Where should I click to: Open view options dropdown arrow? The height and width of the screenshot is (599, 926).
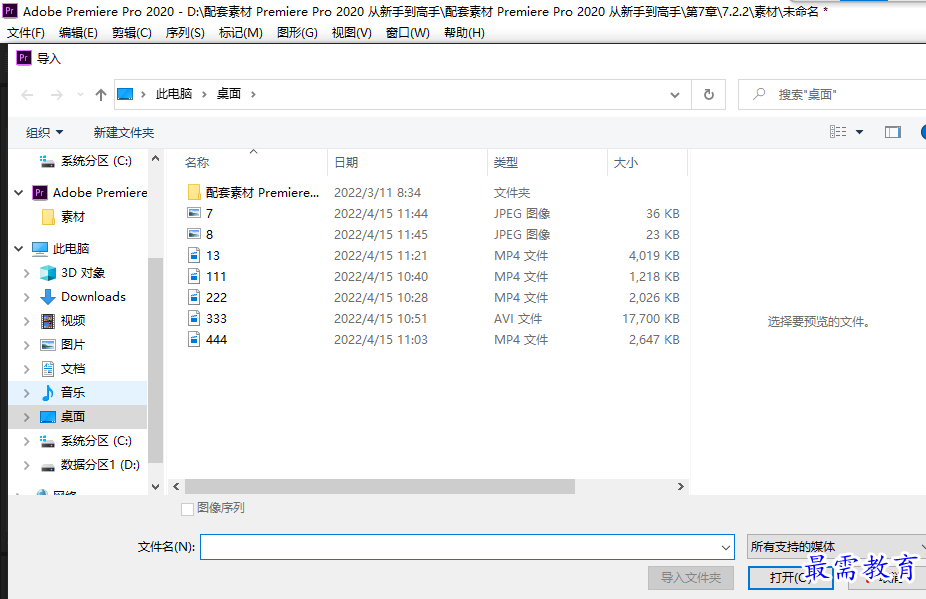pyautogui.click(x=859, y=132)
